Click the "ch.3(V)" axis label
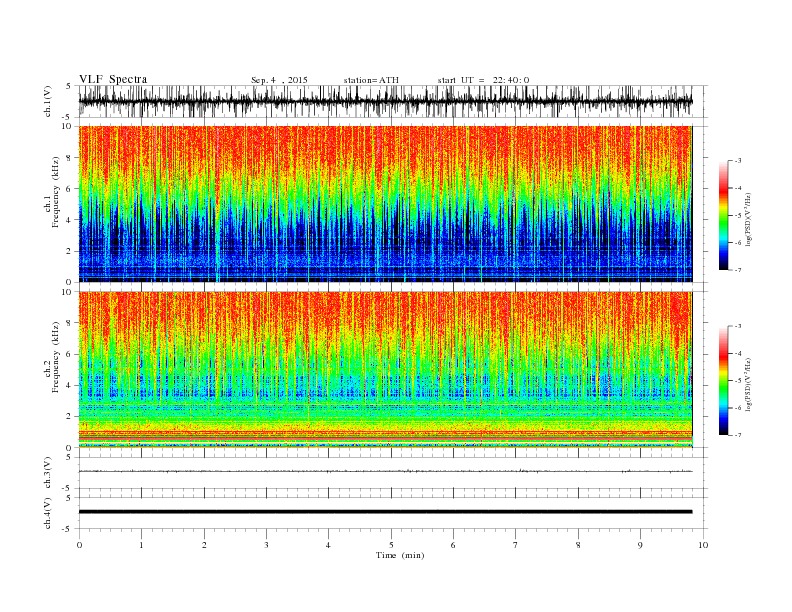 coord(47,472)
